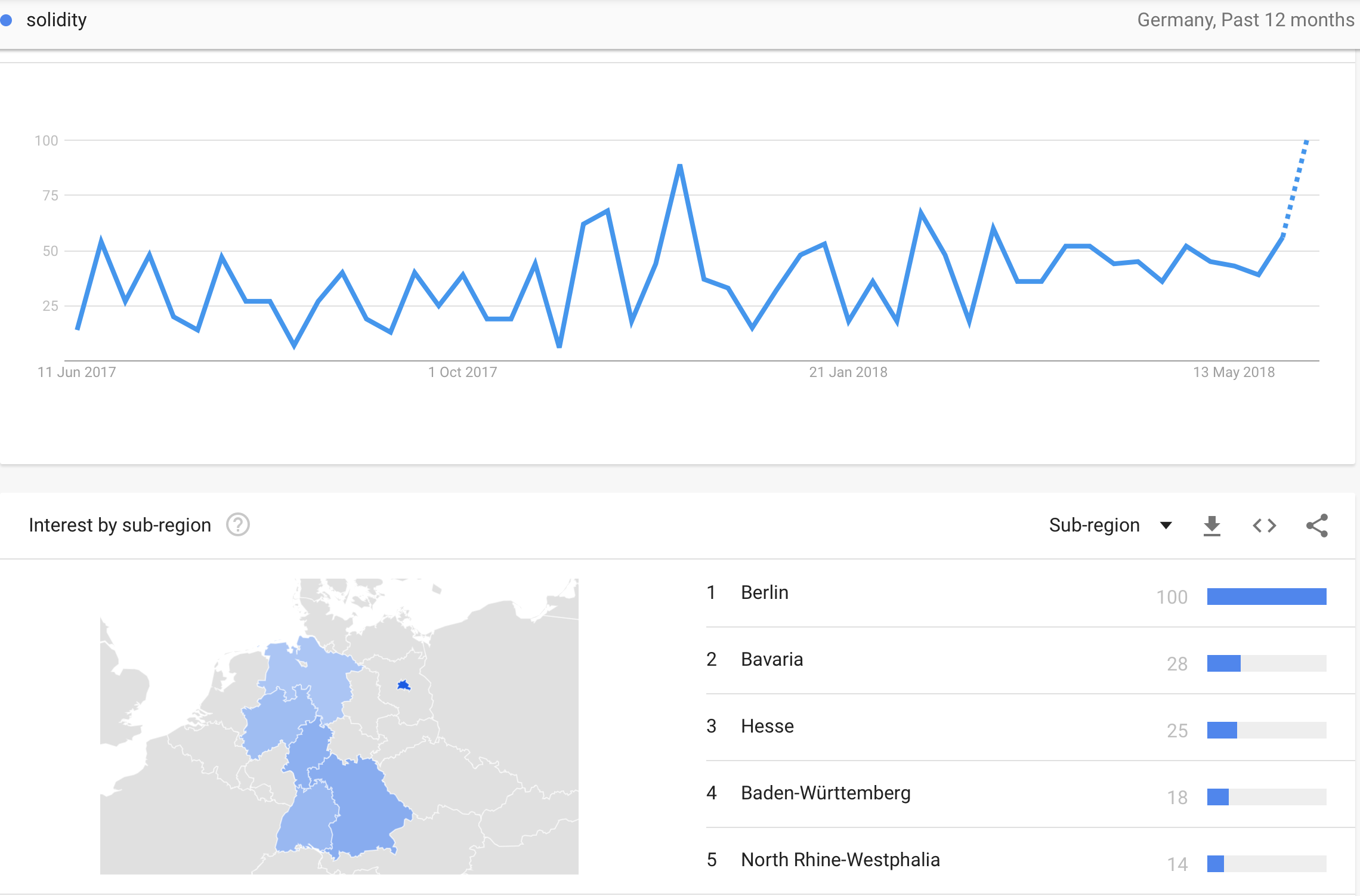Click the solidity search term label
Screen dimensions: 1360x896
(57, 20)
